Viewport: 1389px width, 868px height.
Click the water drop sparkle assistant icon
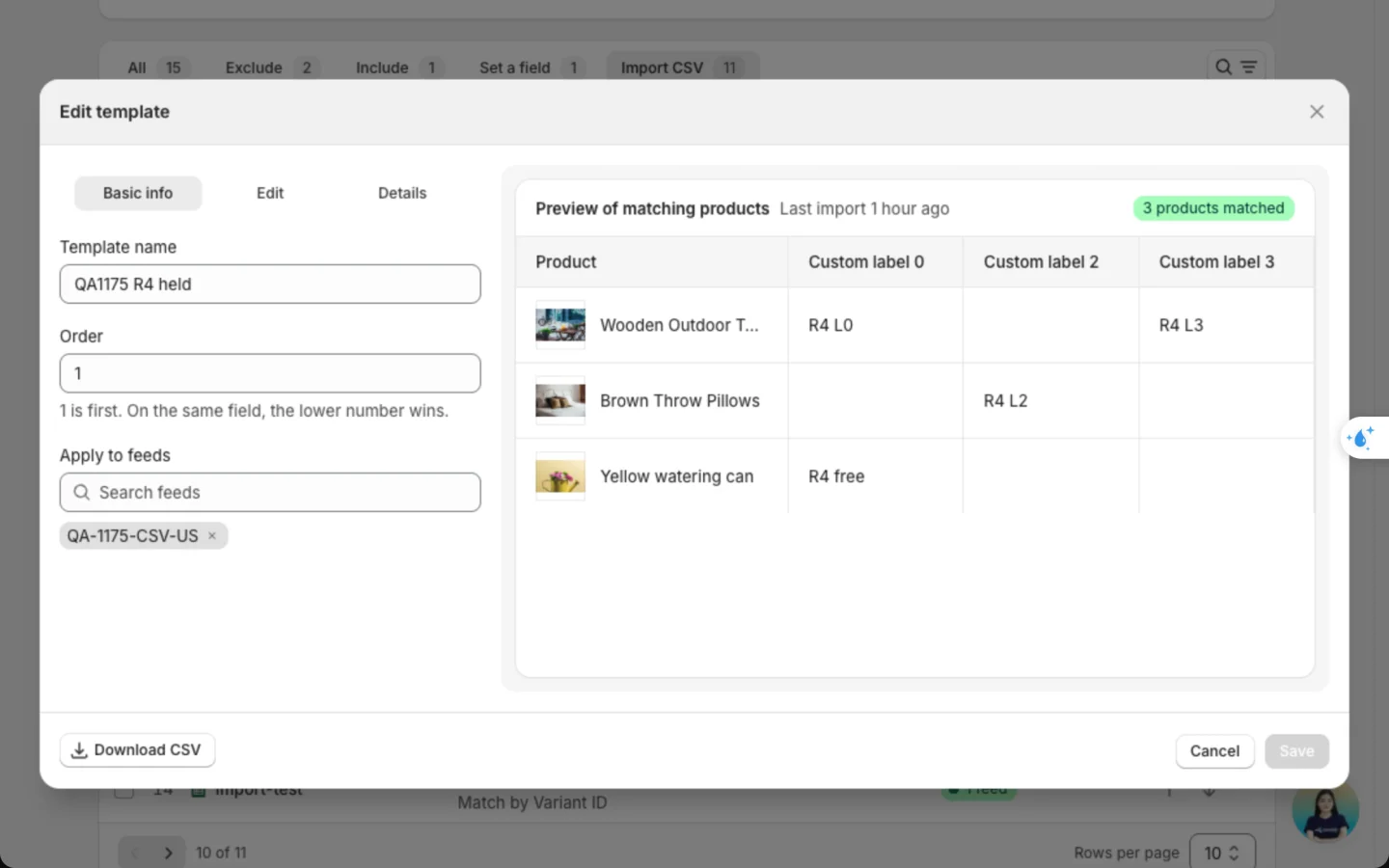1360,438
